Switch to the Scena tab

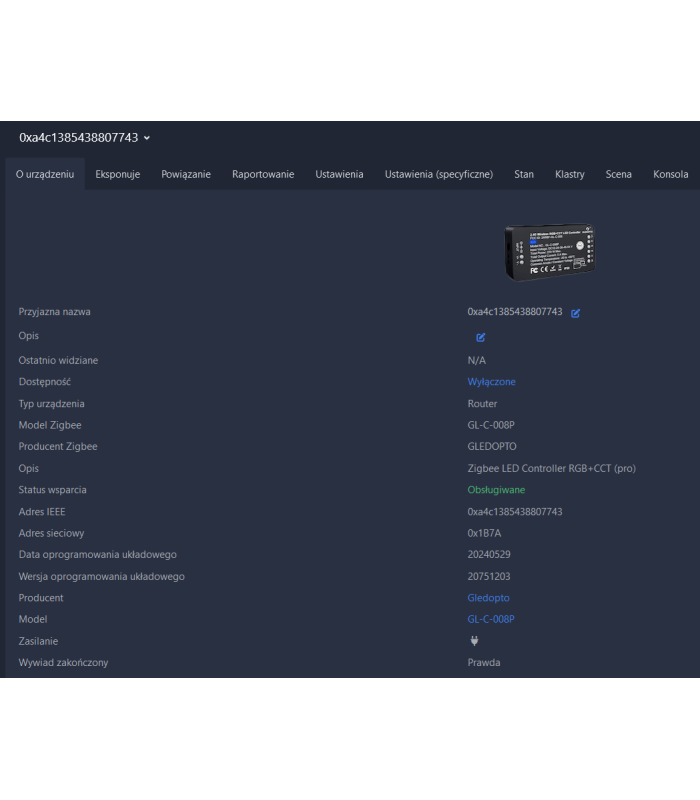[618, 174]
